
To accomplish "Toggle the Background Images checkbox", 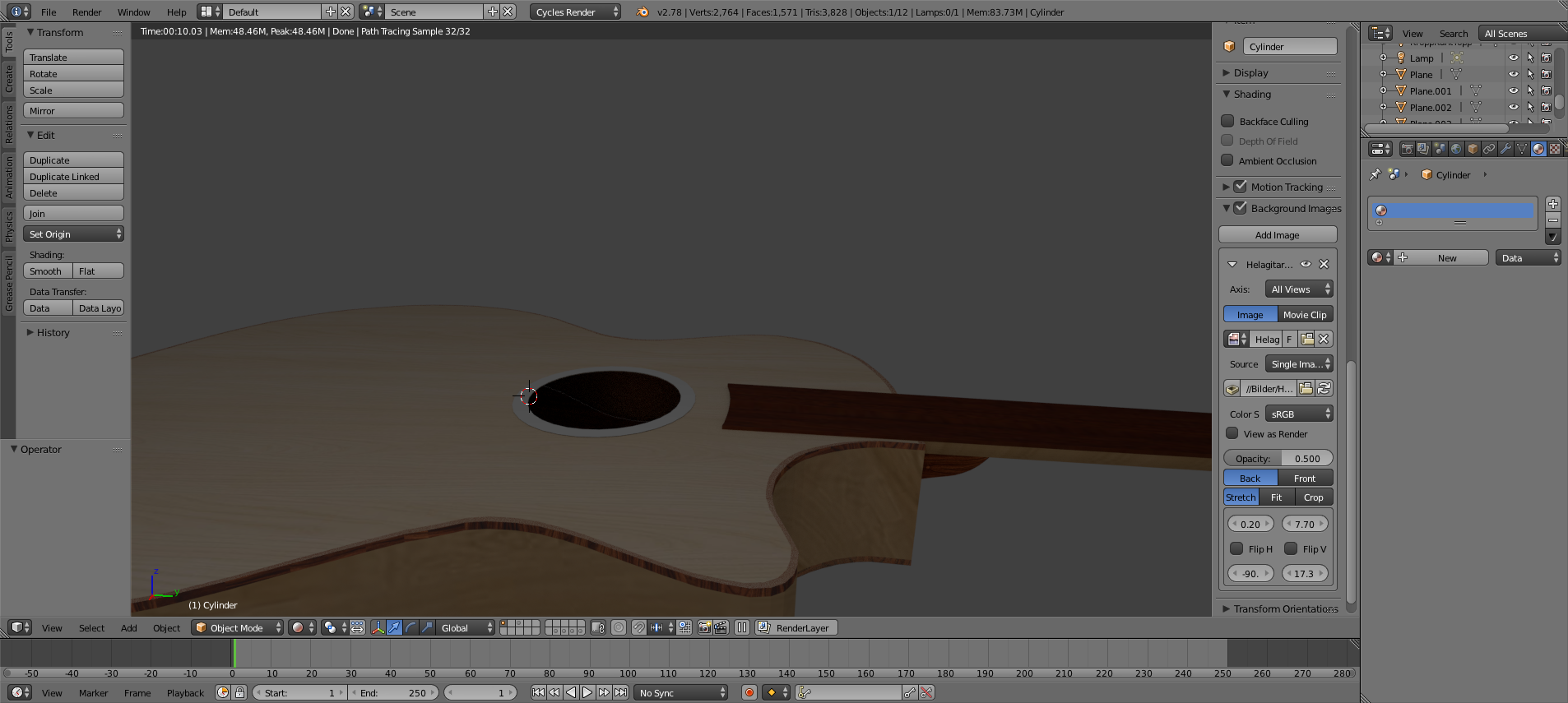I will tap(1241, 208).
